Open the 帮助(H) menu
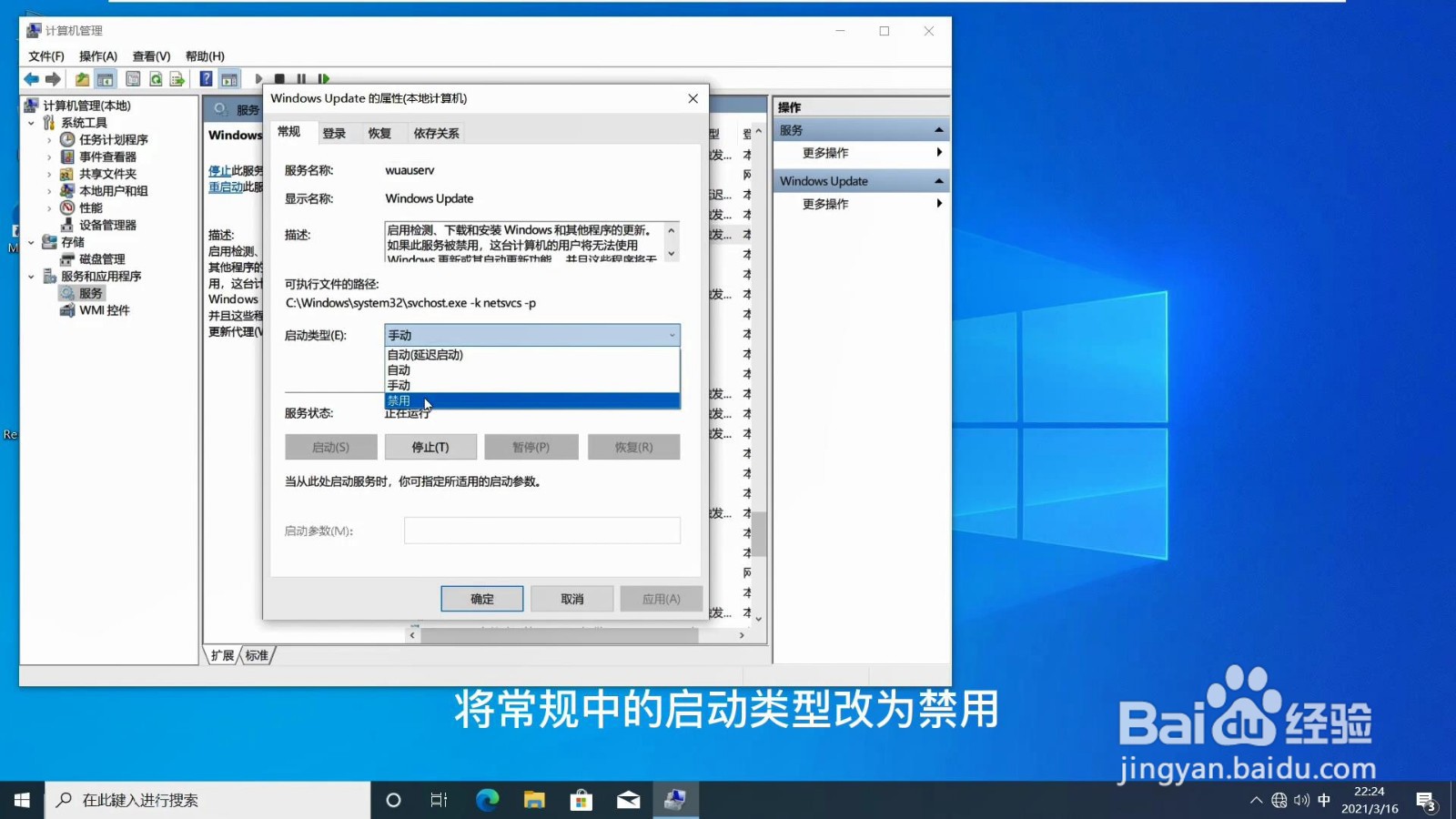The width and height of the screenshot is (1456, 819). pyautogui.click(x=205, y=56)
